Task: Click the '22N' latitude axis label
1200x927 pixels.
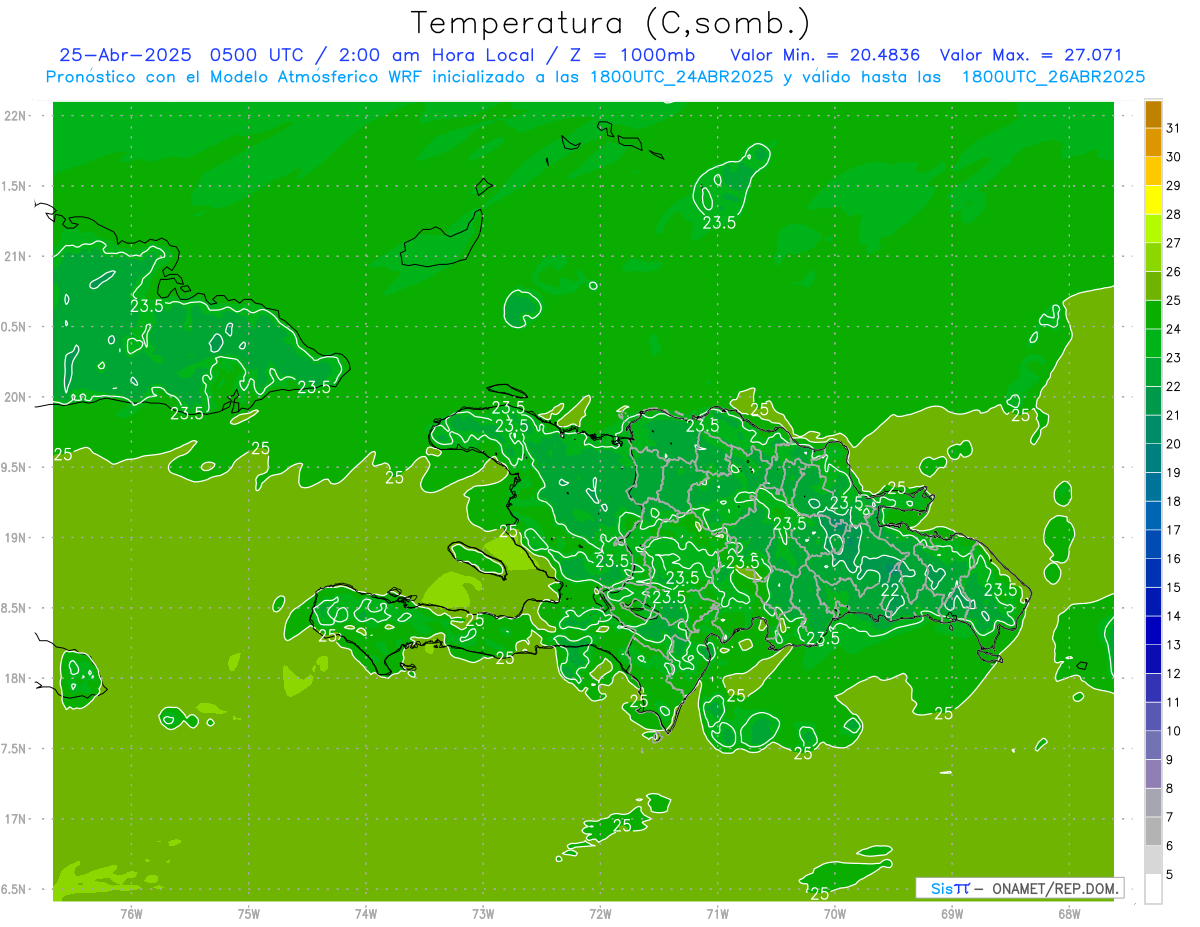Action: coord(15,116)
